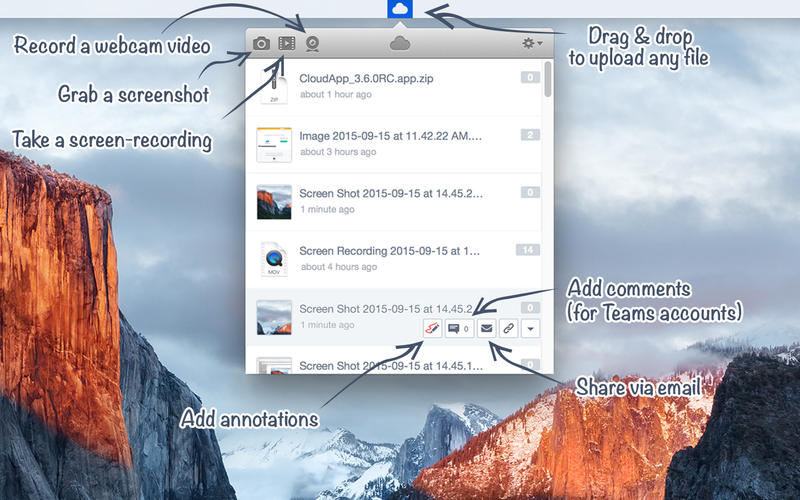The image size is (800, 500).
Task: Copy link using the chain link icon
Action: point(509,328)
